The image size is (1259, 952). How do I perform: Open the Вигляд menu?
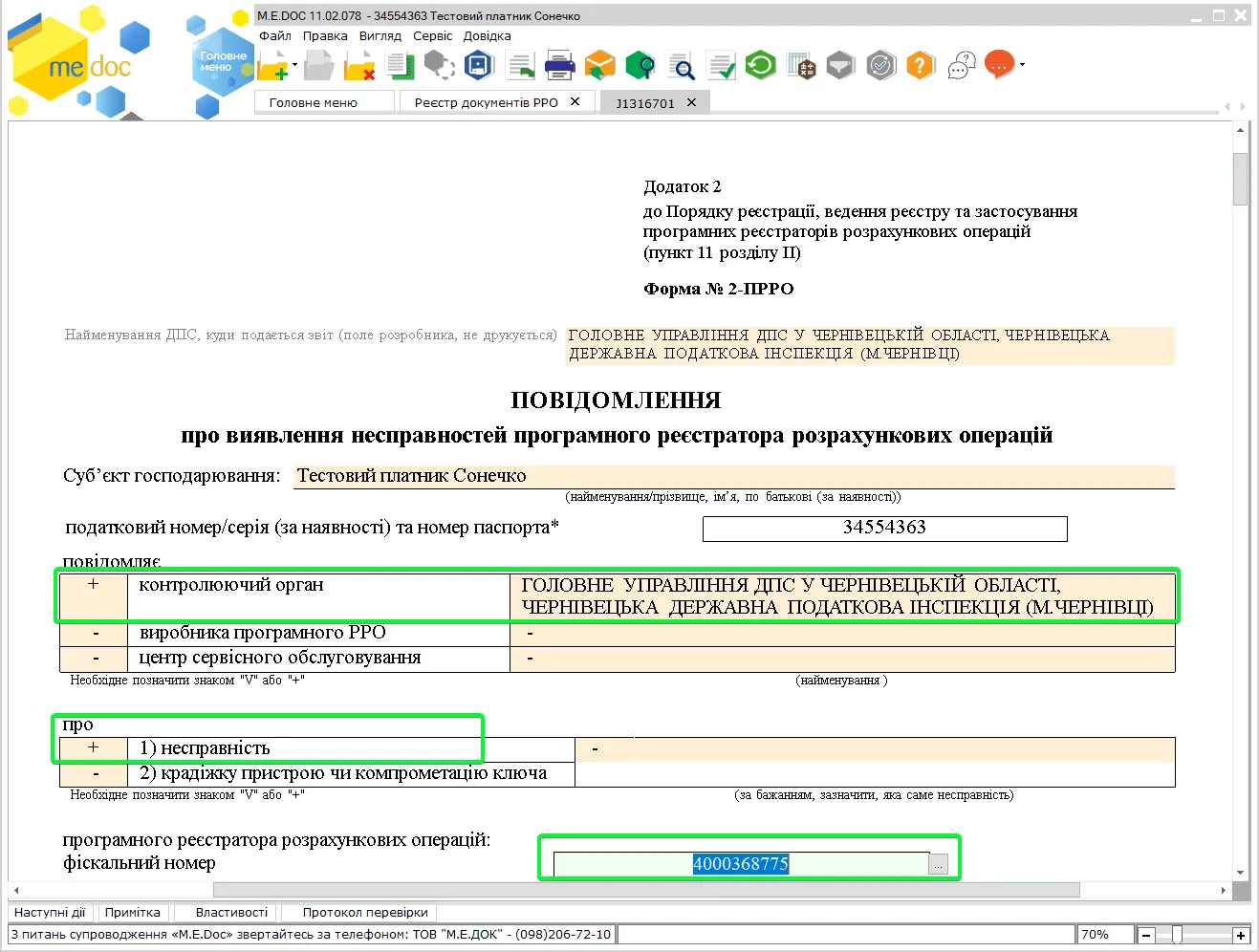click(x=380, y=35)
